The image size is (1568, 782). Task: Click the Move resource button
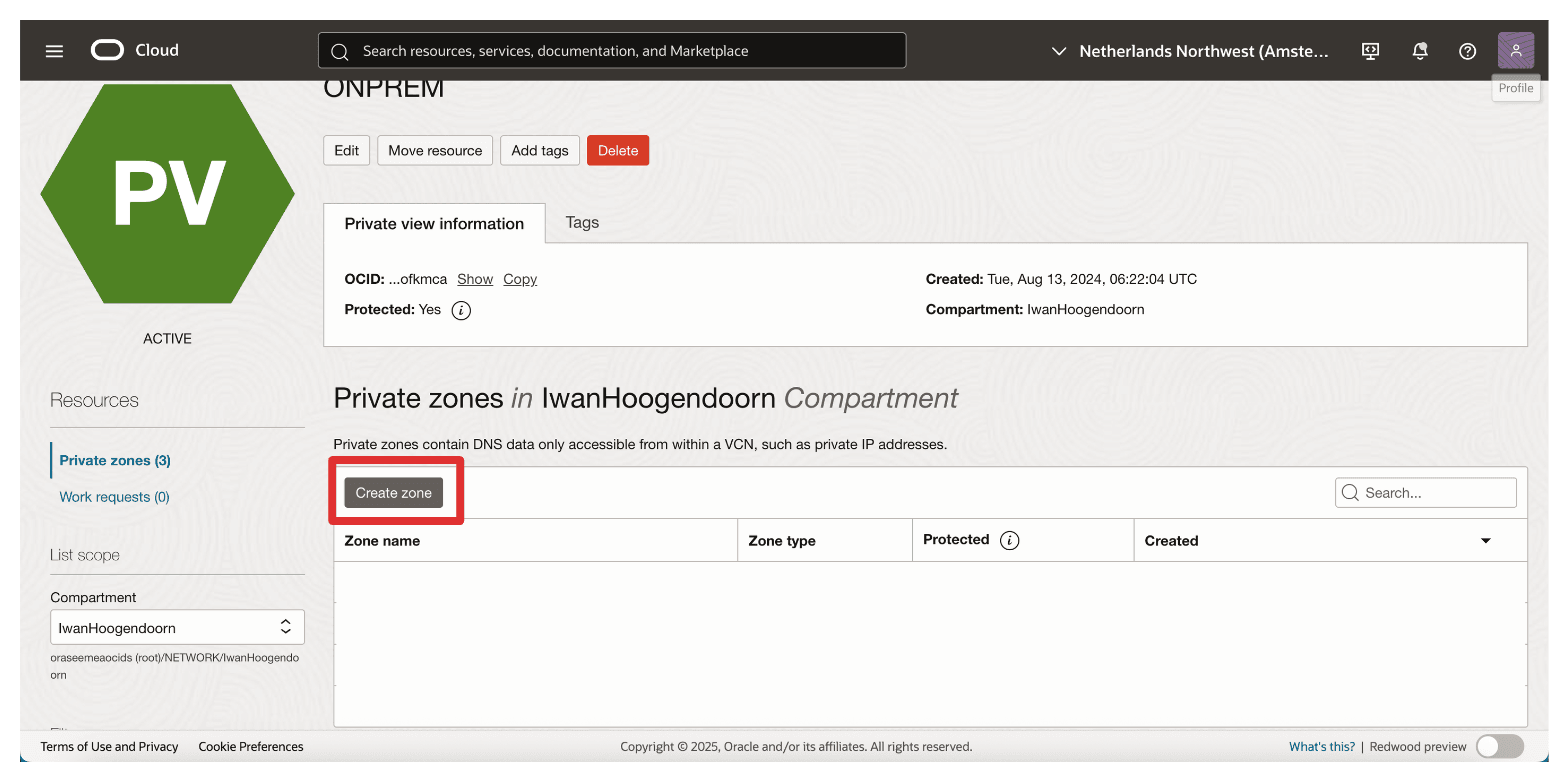[435, 150]
